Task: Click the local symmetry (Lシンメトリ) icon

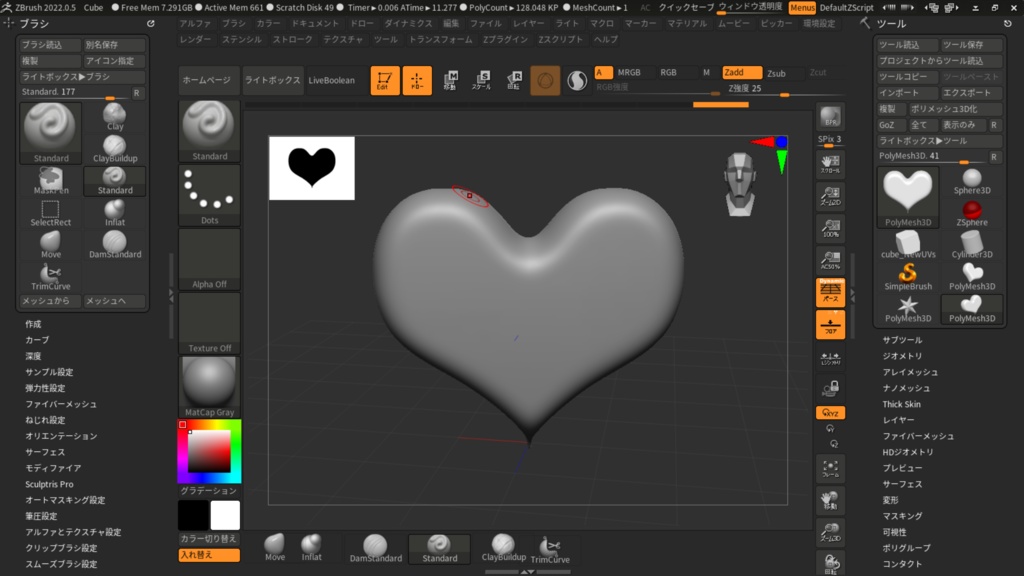Action: [x=830, y=358]
